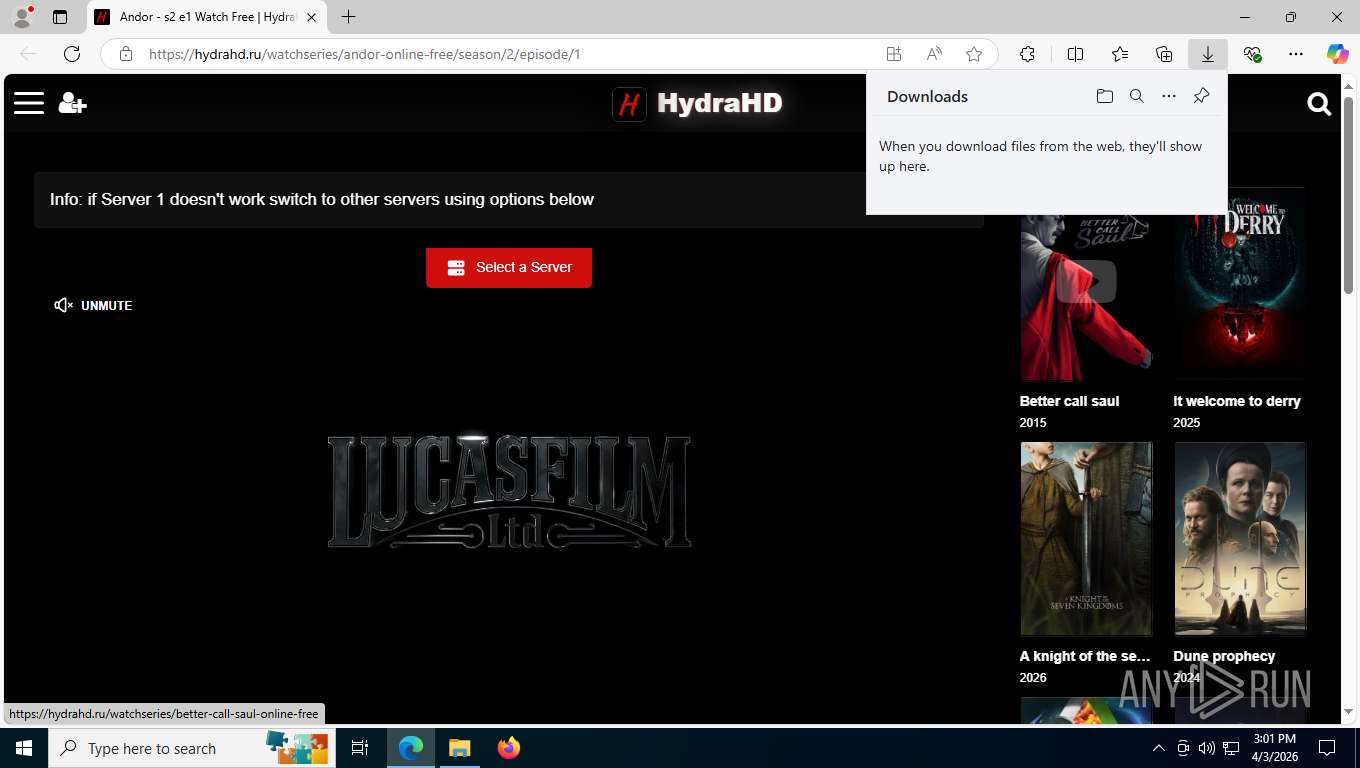Unmute the video player

(93, 305)
